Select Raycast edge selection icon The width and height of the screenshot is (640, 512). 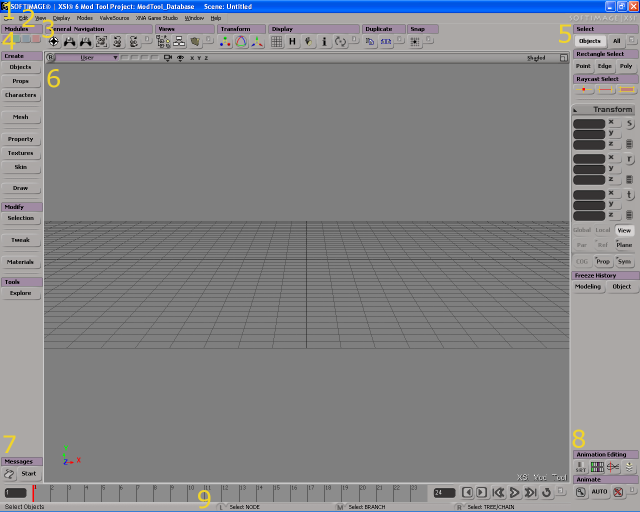605,89
